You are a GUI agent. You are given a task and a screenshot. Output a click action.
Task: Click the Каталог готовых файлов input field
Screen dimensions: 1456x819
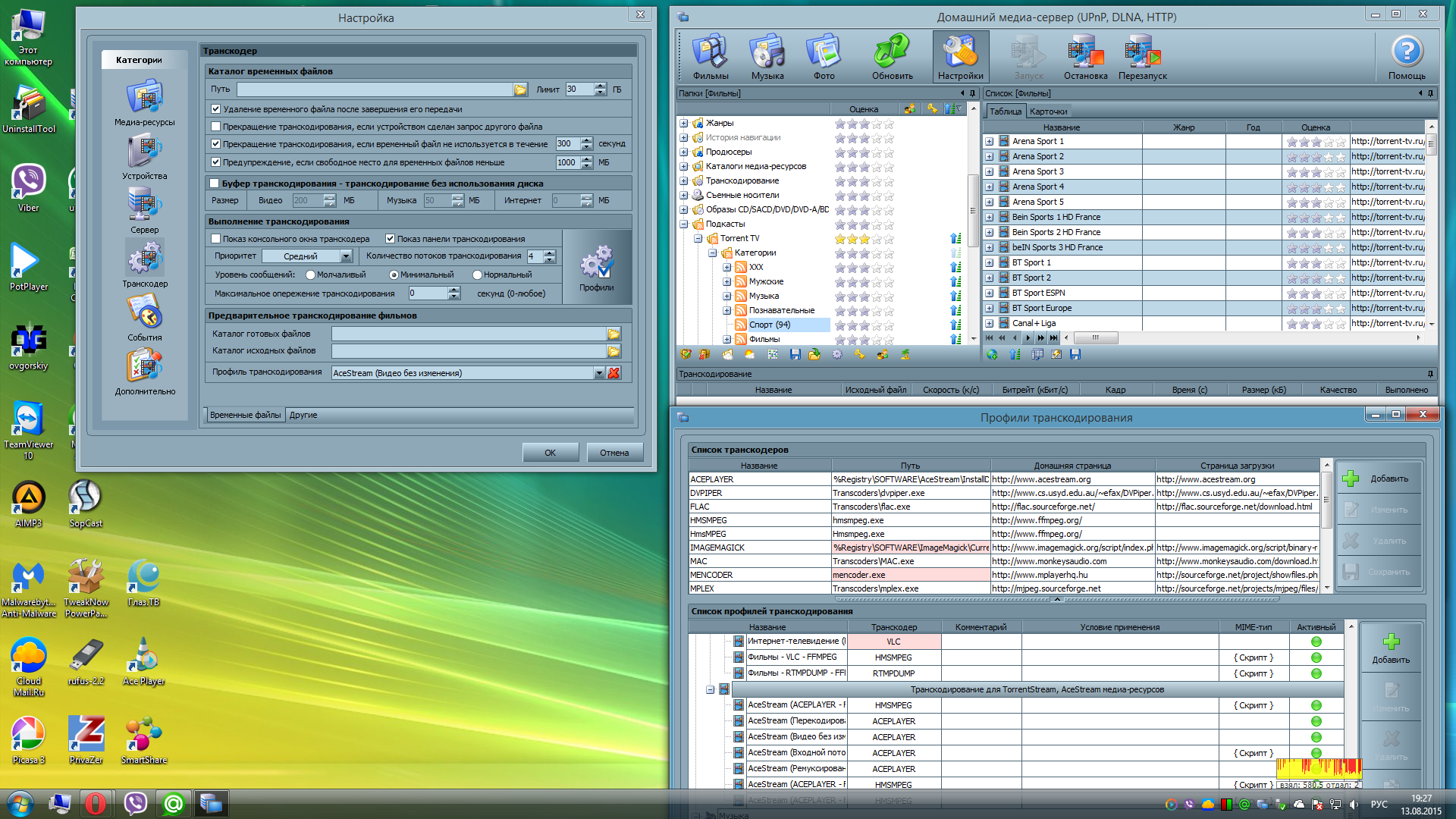point(468,334)
